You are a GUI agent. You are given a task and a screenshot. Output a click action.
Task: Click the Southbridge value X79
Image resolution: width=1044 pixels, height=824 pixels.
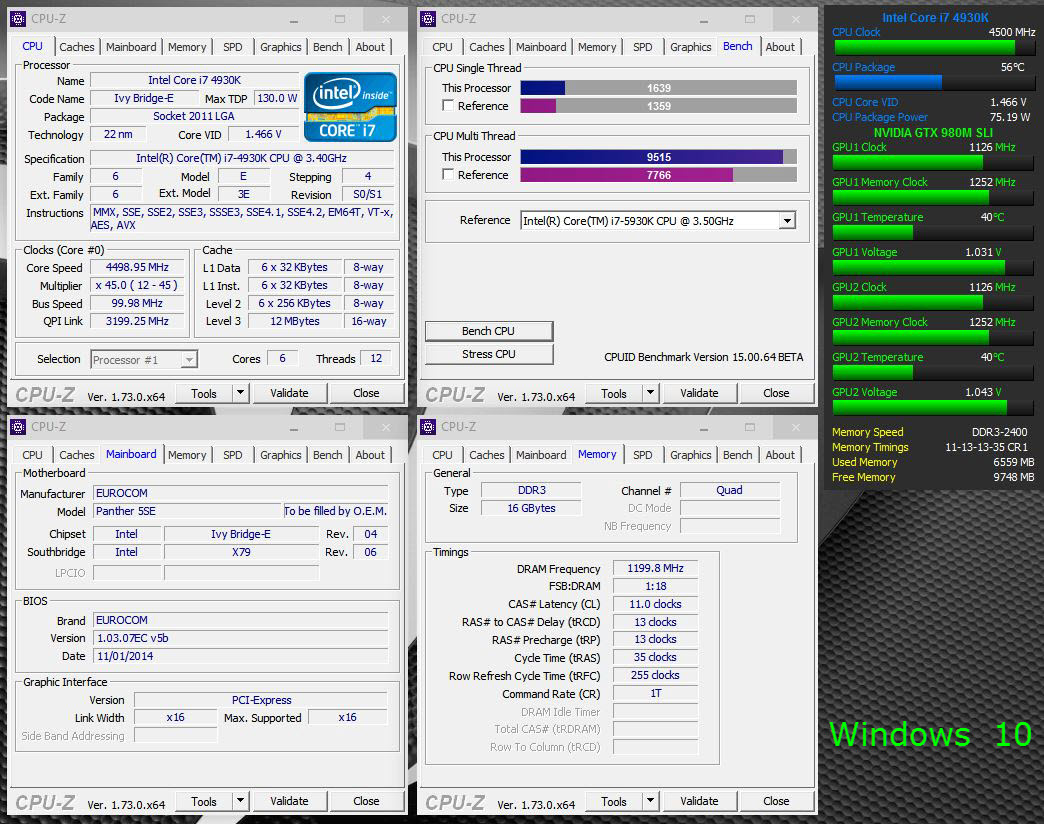pyautogui.click(x=241, y=552)
